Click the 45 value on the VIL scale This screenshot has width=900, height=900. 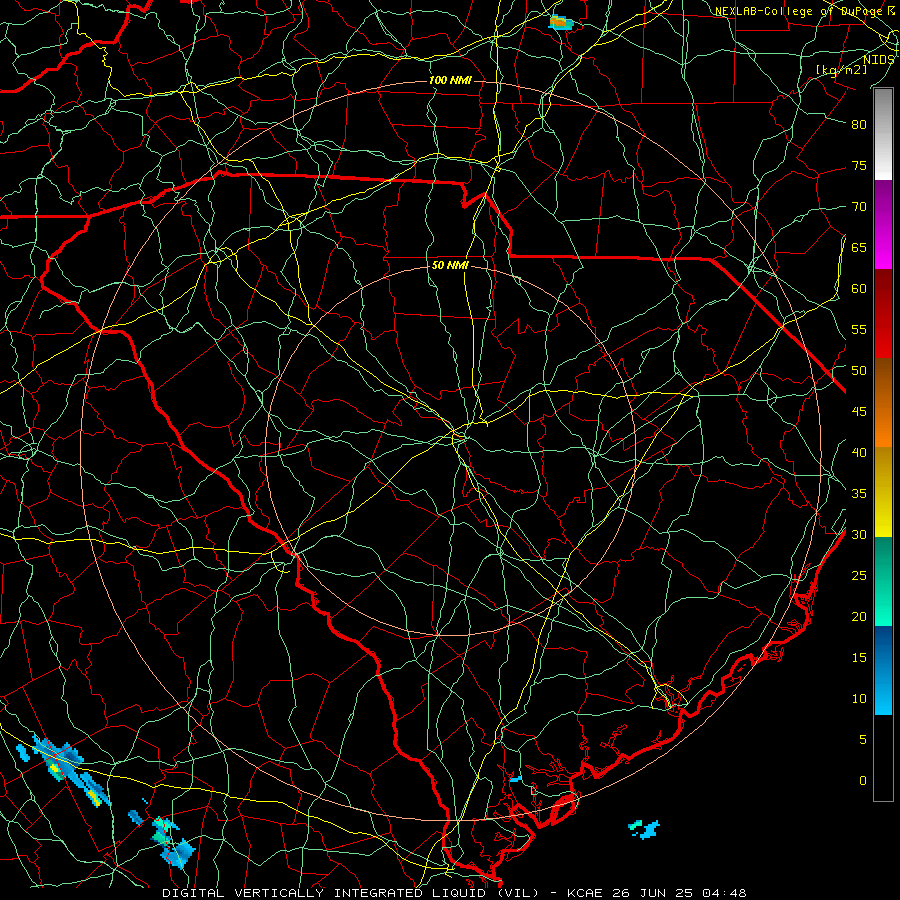point(859,412)
